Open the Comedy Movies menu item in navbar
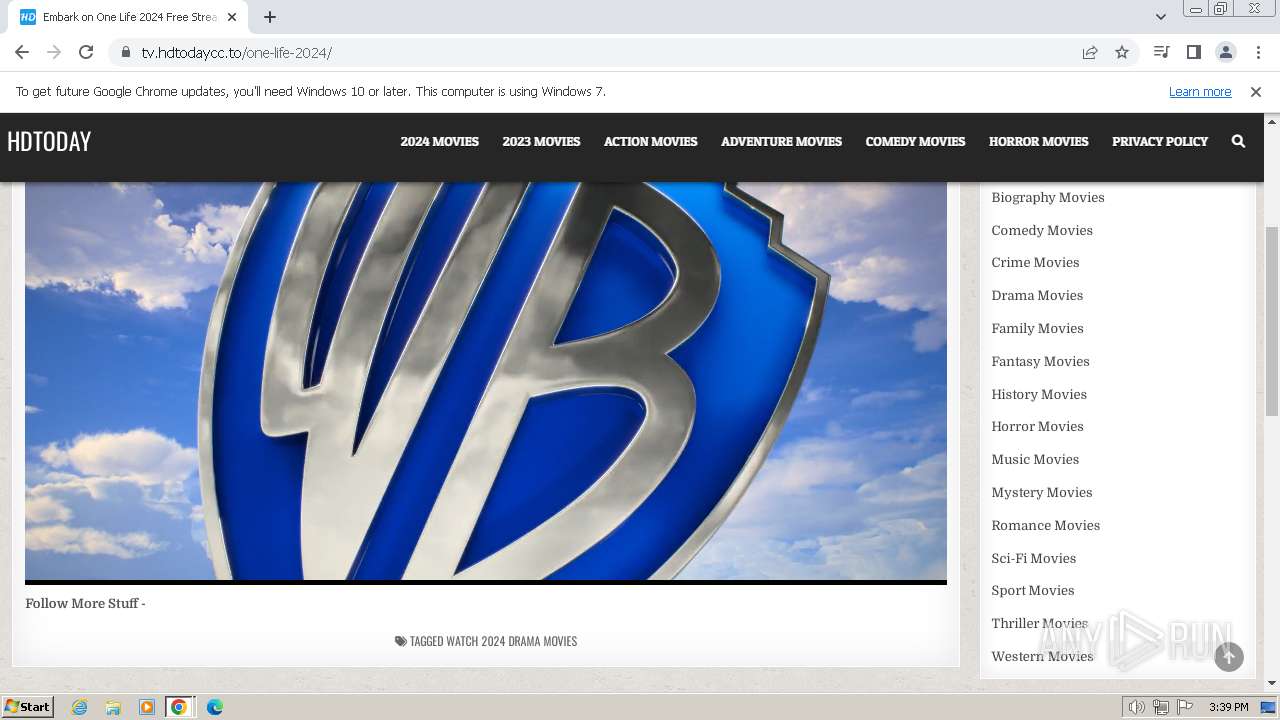Viewport: 1280px width, 720px height. 915,141
